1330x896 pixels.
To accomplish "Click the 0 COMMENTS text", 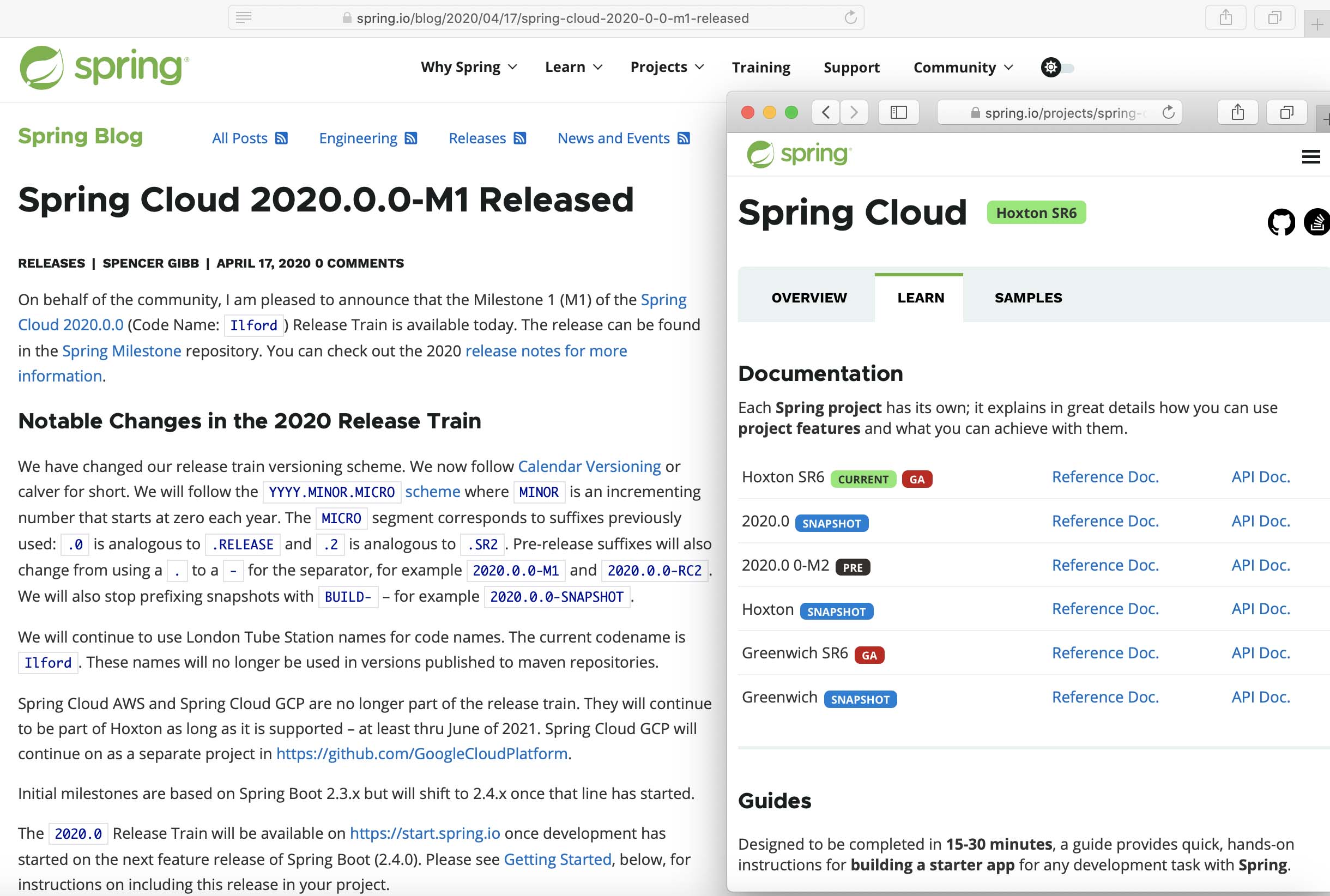I will (x=359, y=263).
